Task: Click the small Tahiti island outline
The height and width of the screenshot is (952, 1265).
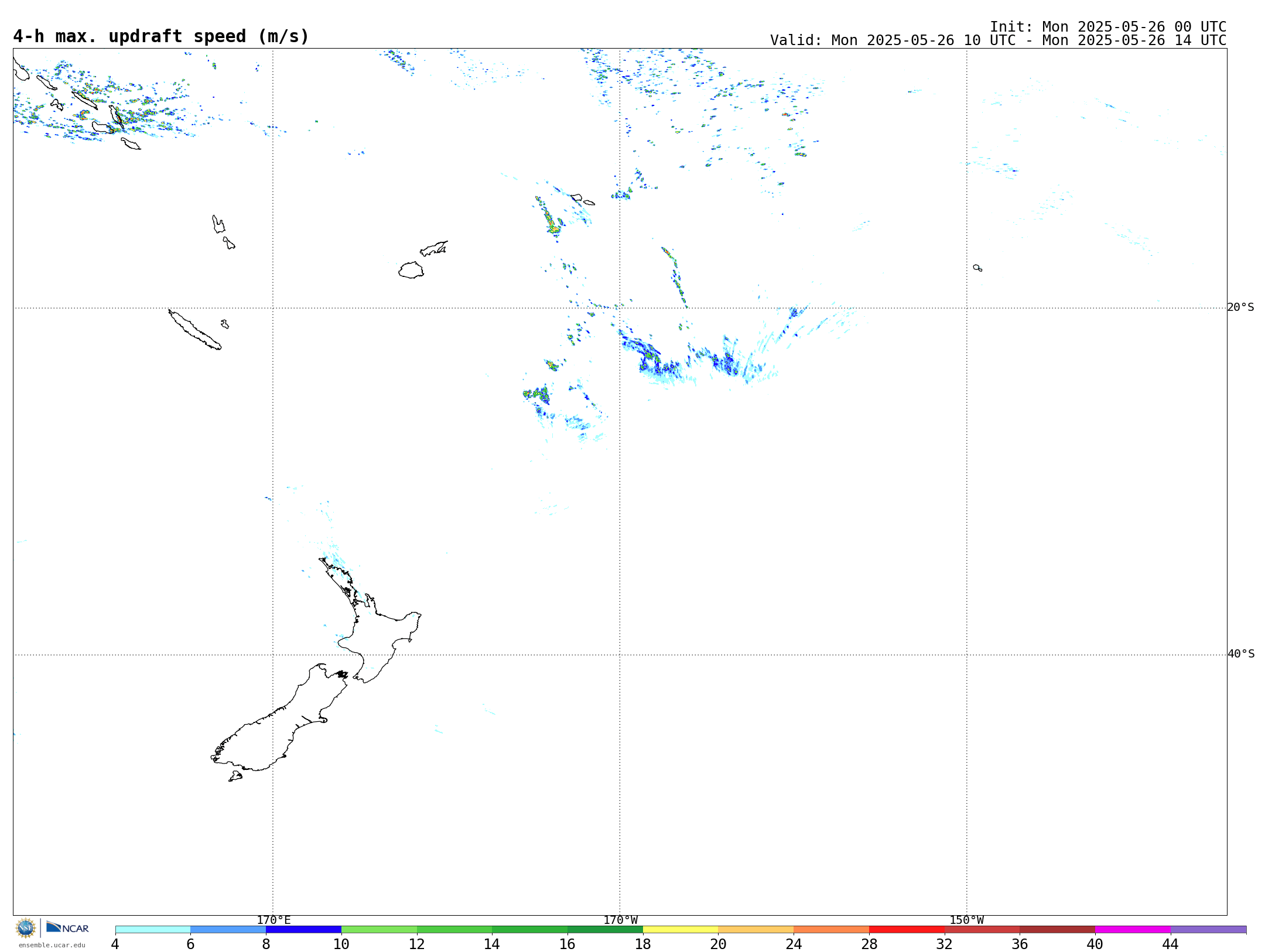Action: coord(977,268)
